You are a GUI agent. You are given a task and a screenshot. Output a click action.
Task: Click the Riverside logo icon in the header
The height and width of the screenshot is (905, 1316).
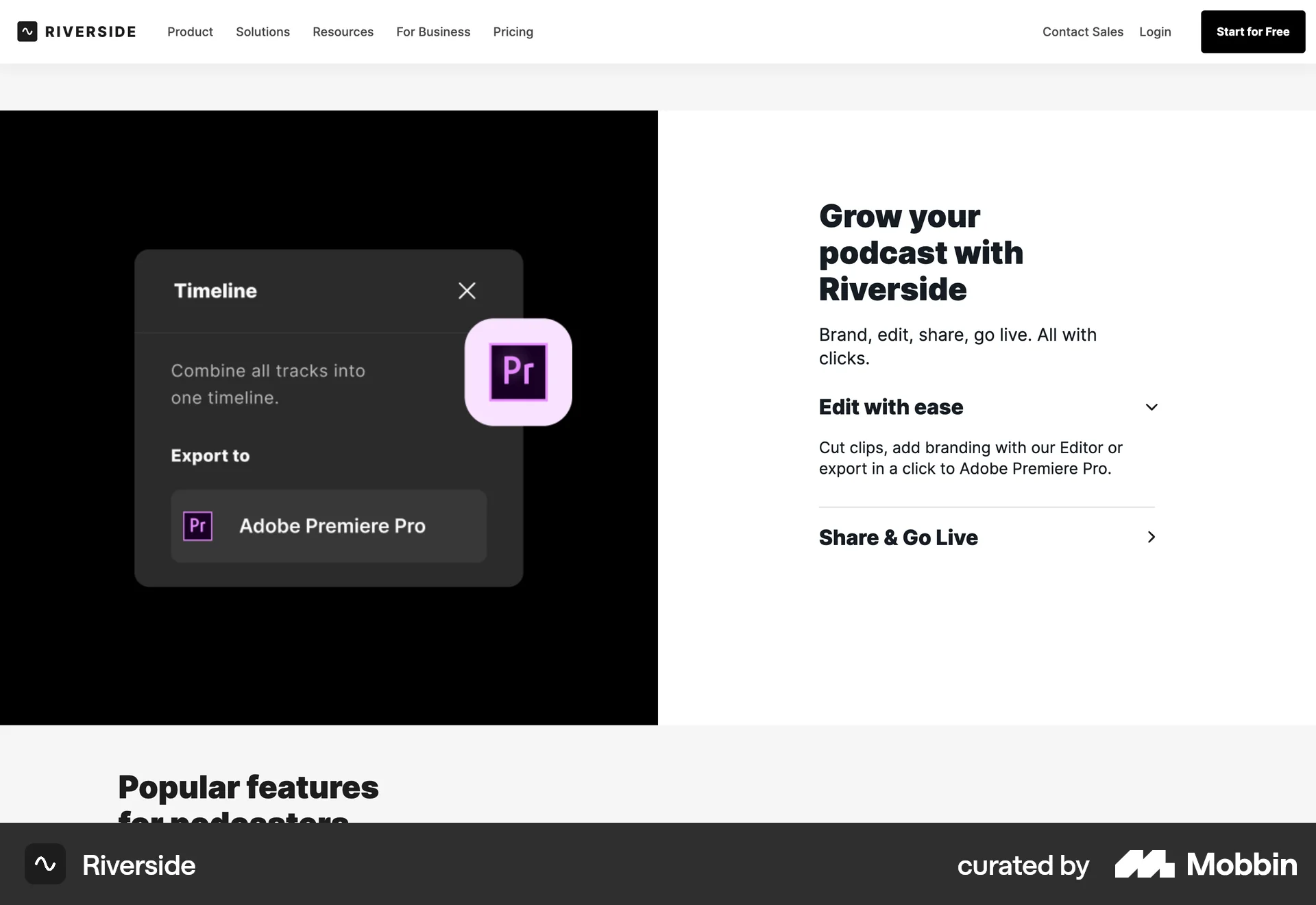(27, 32)
